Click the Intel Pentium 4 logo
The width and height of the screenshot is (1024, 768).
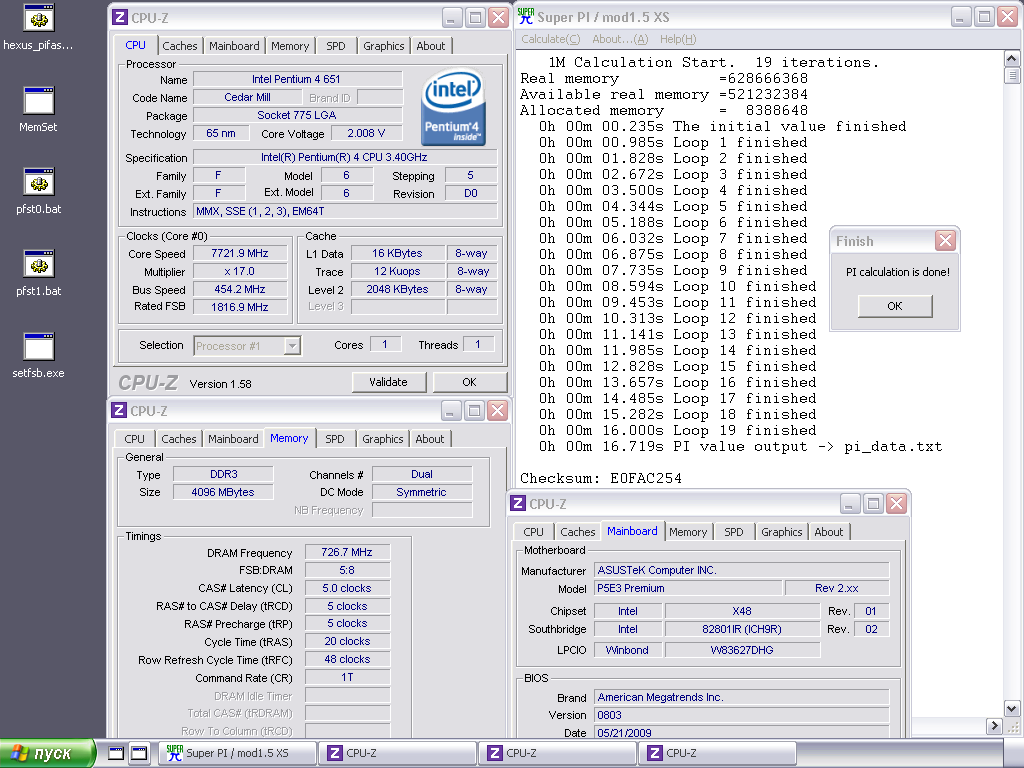pos(454,108)
